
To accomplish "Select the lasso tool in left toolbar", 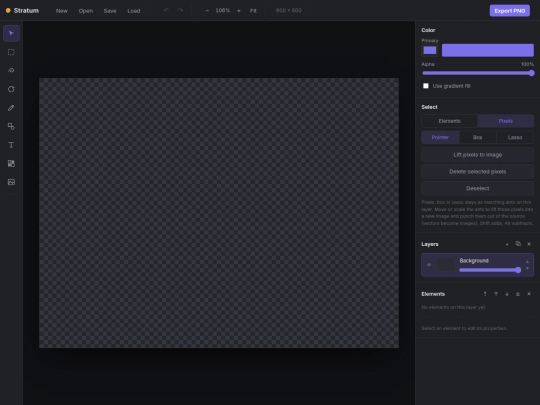I will pyautogui.click(x=11, y=71).
